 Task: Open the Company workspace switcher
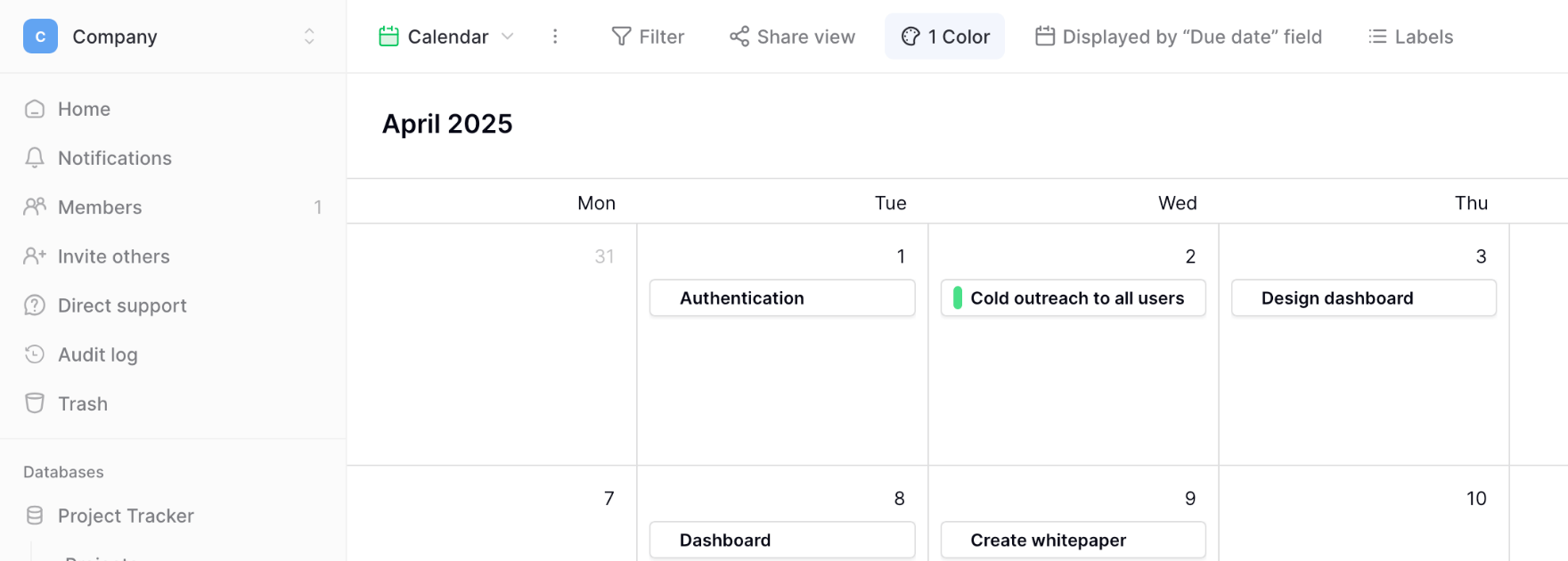[308, 37]
